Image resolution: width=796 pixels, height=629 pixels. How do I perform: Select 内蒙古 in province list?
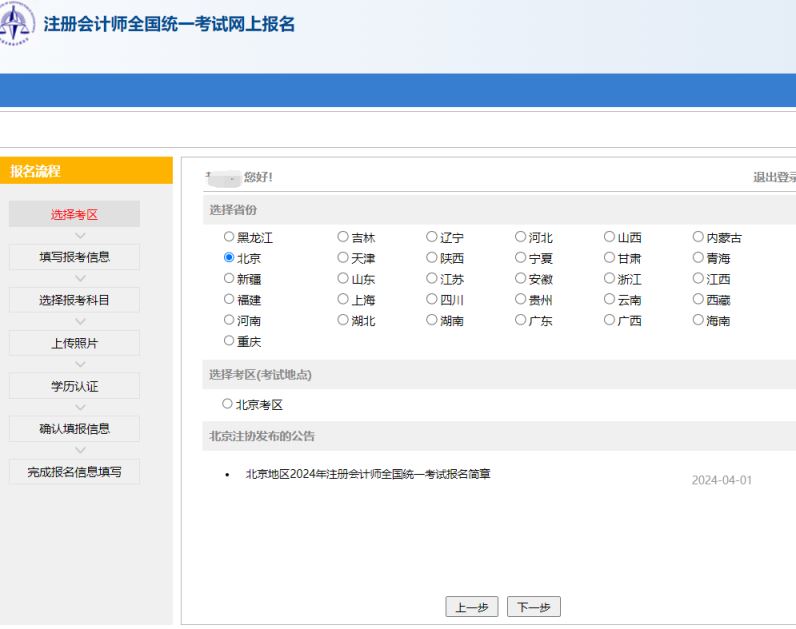pos(698,237)
